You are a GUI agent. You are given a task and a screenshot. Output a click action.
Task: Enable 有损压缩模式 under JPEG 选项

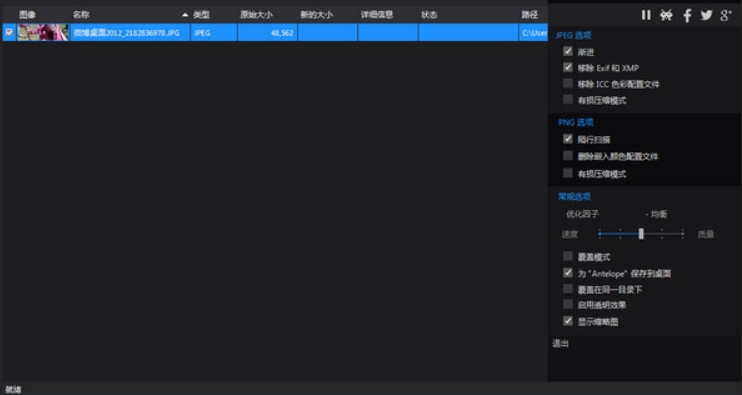tap(568, 100)
